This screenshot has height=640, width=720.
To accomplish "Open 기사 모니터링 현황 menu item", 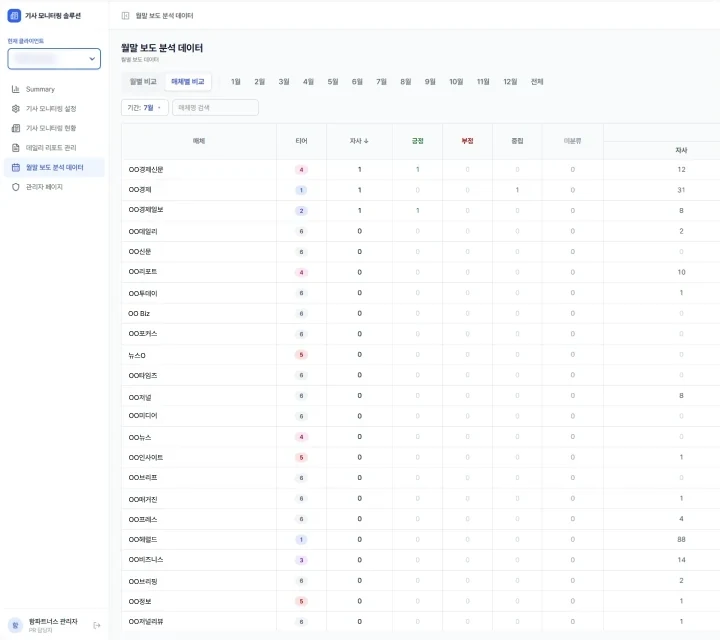I will click(54, 128).
